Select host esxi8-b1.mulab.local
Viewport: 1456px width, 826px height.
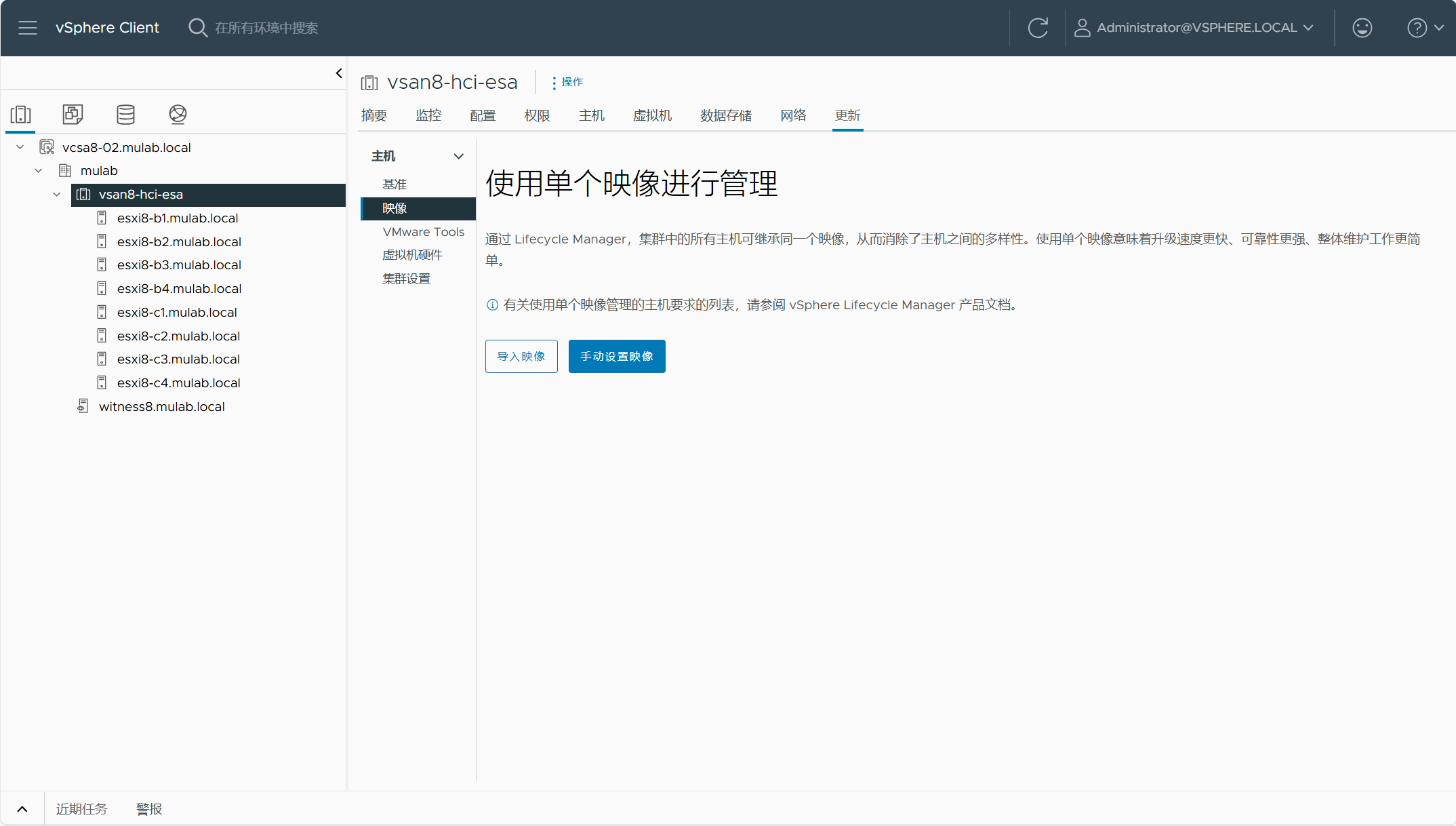[x=178, y=218]
